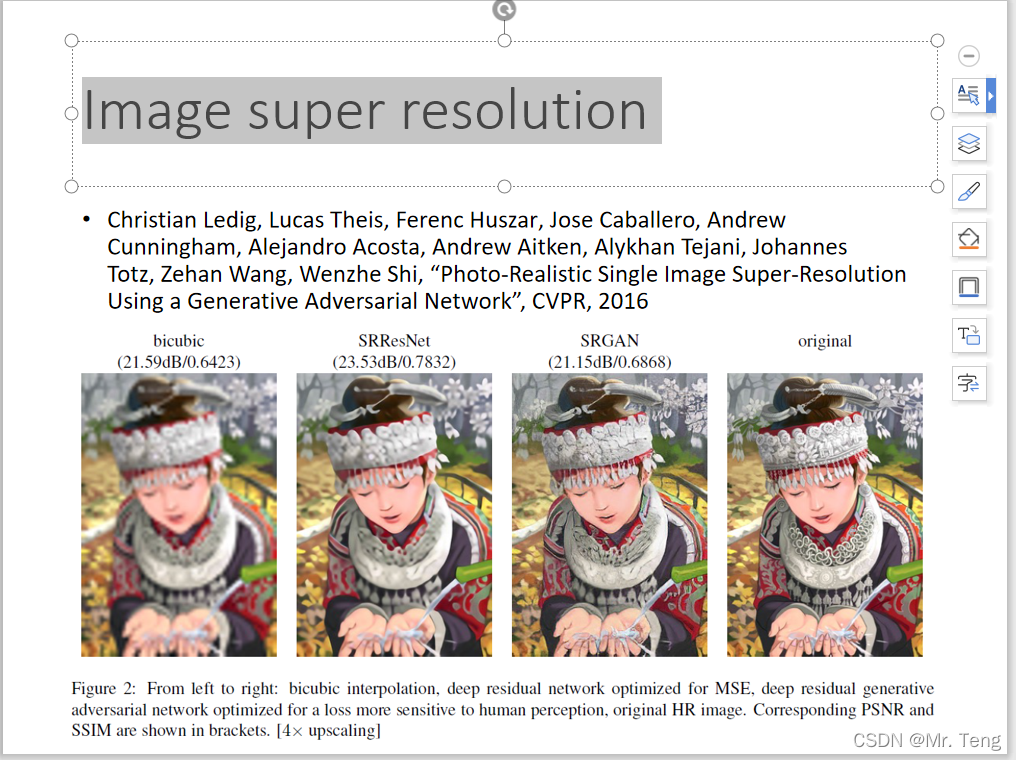This screenshot has height=760, width=1016.
Task: Click the '(21.15dB/0.6868)' value text
Action: click(609, 362)
